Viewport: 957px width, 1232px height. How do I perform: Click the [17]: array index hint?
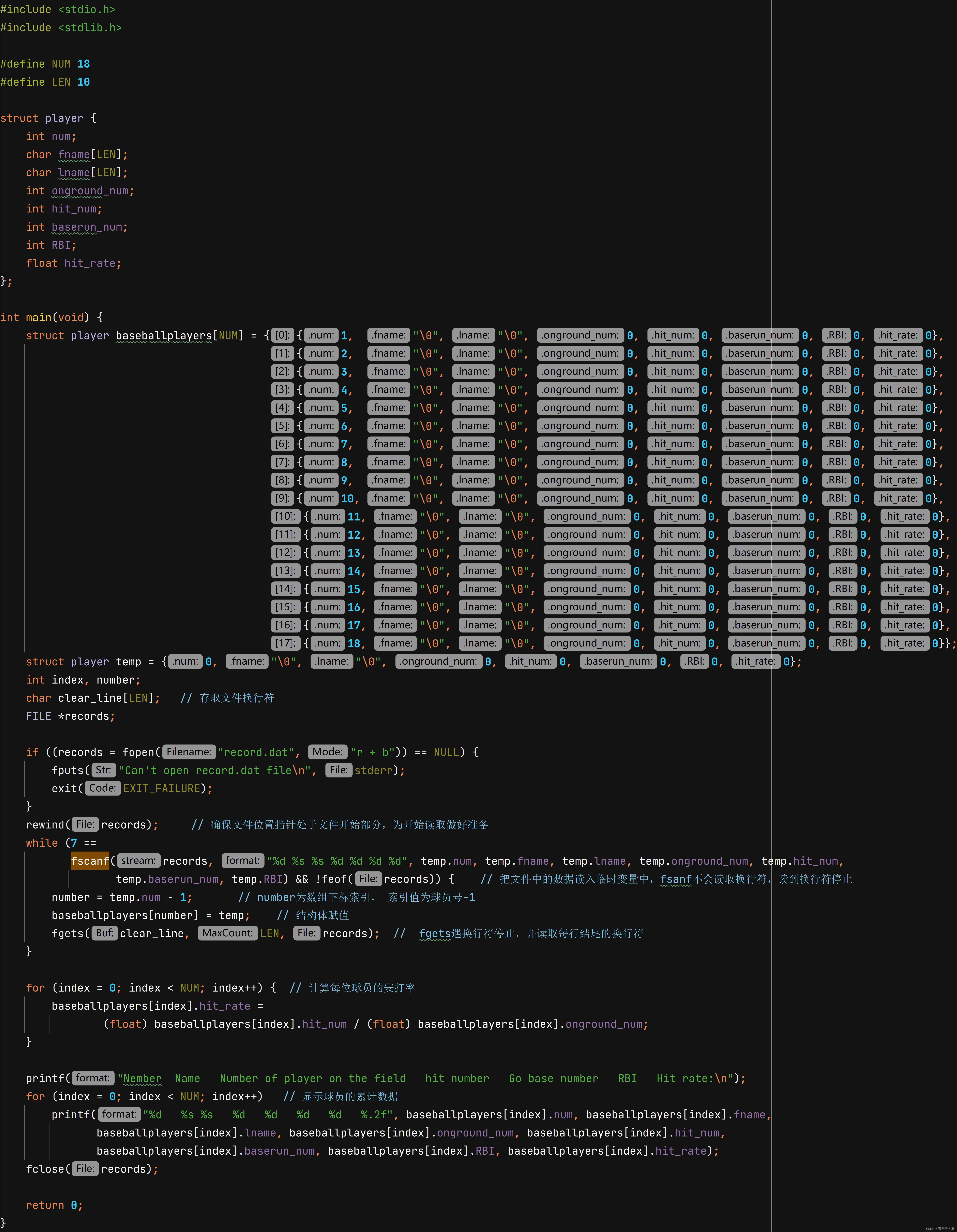coord(285,643)
